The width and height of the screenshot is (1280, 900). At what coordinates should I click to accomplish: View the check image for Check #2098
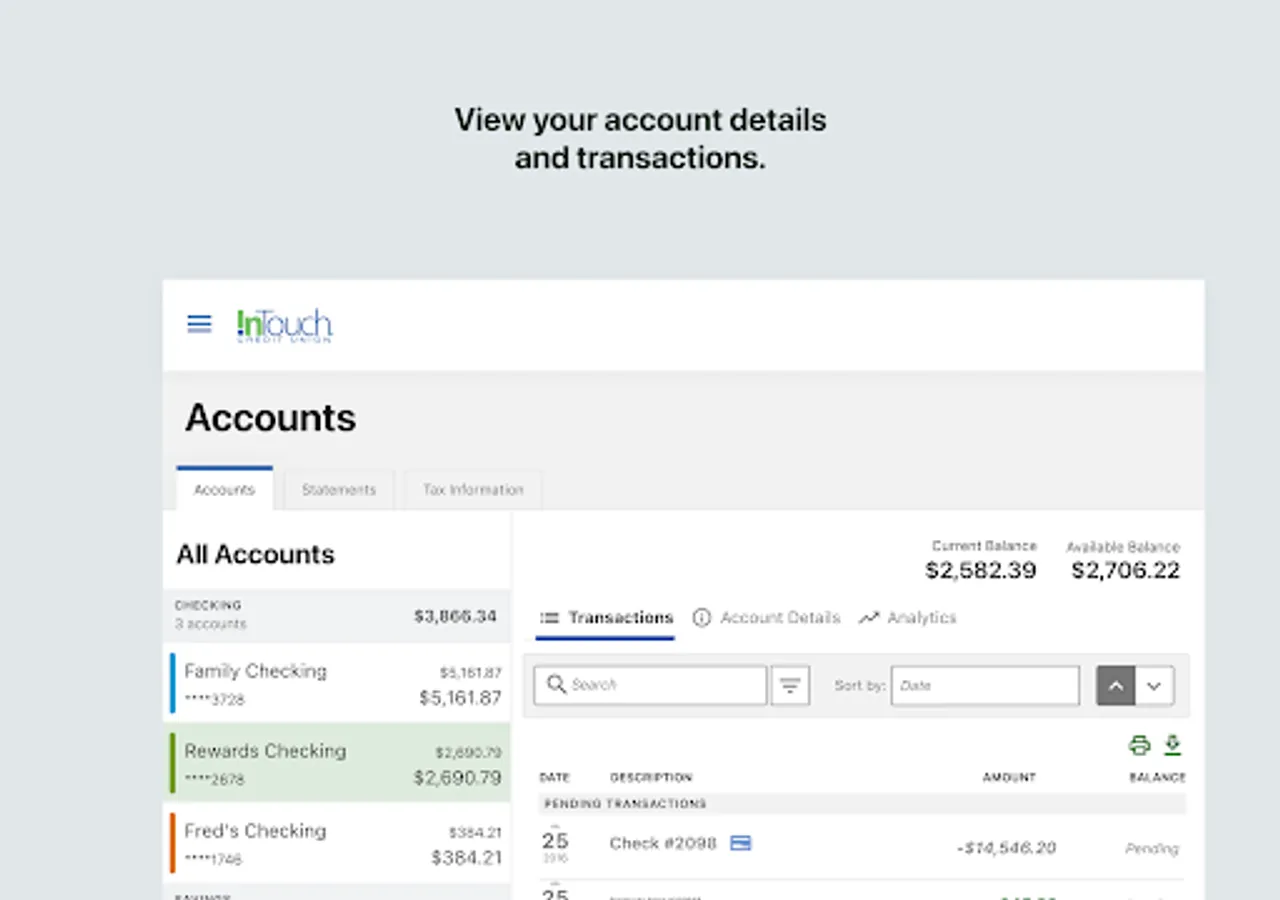740,843
